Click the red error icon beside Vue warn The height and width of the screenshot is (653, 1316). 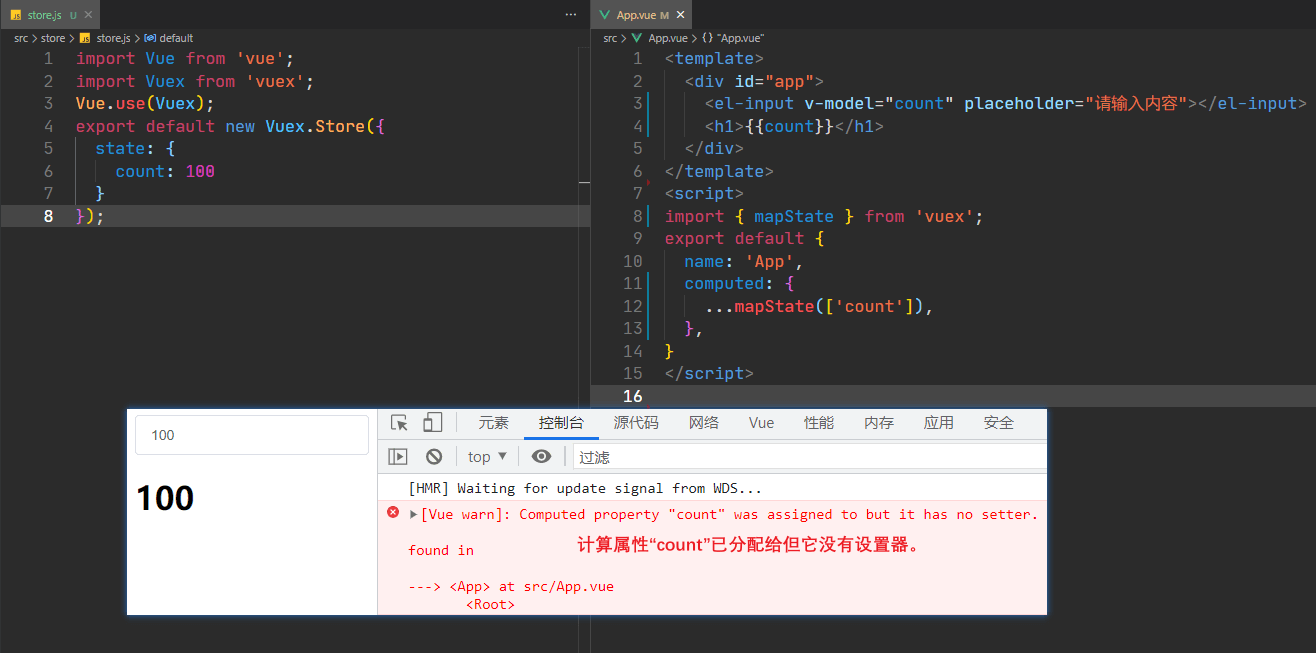coord(393,513)
